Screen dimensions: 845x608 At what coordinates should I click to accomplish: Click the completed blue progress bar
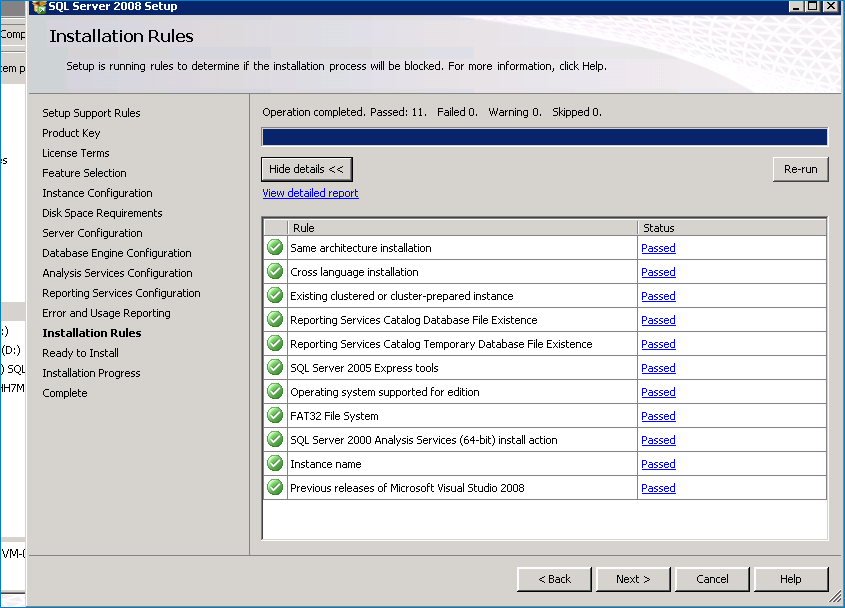tap(544, 137)
